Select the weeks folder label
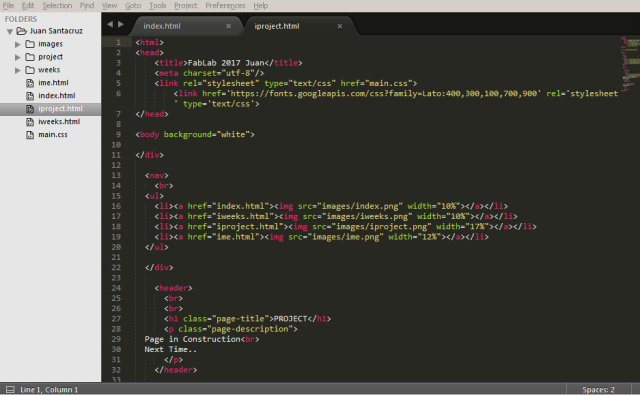640x395 pixels. [x=49, y=70]
